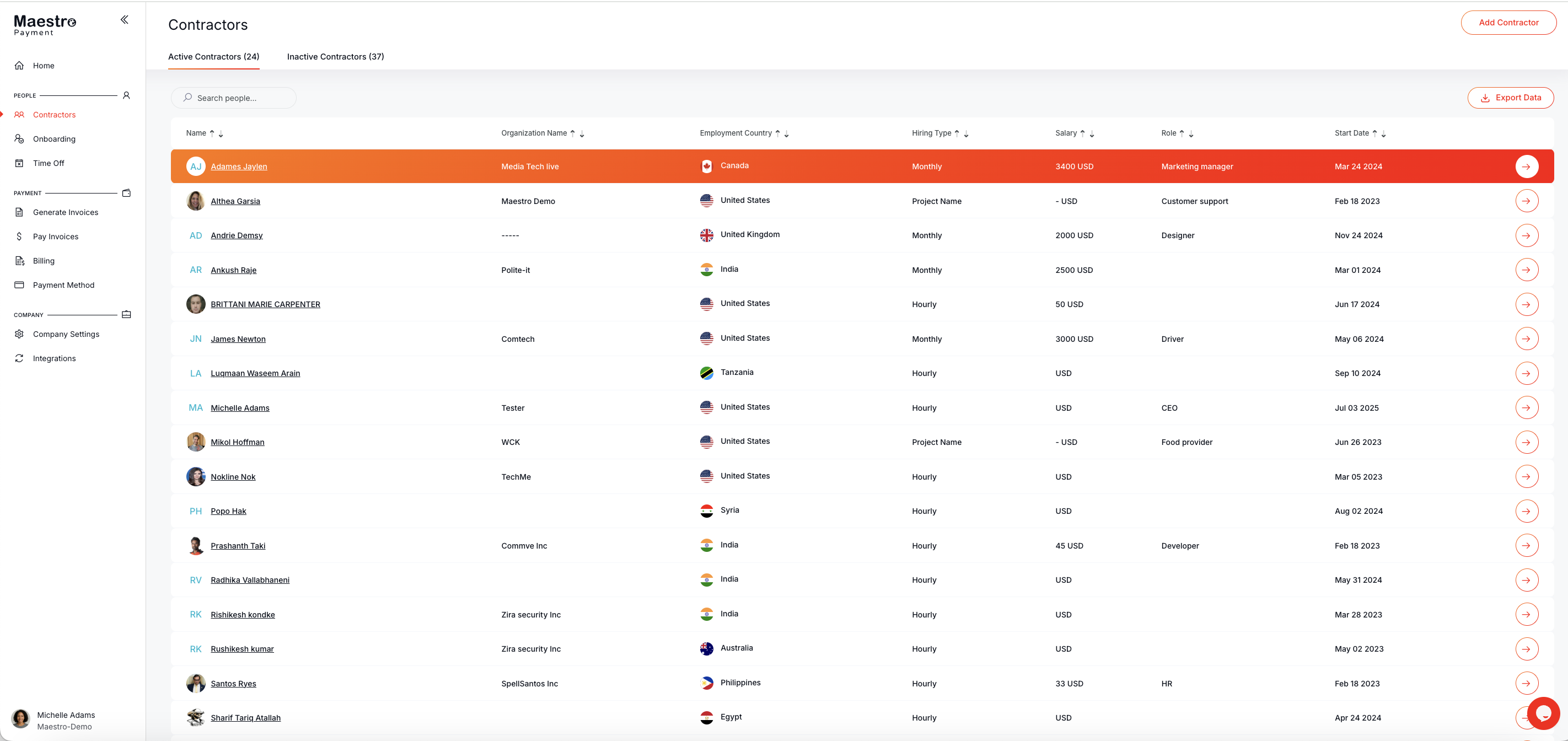Click Add Contractor button
The image size is (1568, 741).
click(x=1508, y=23)
